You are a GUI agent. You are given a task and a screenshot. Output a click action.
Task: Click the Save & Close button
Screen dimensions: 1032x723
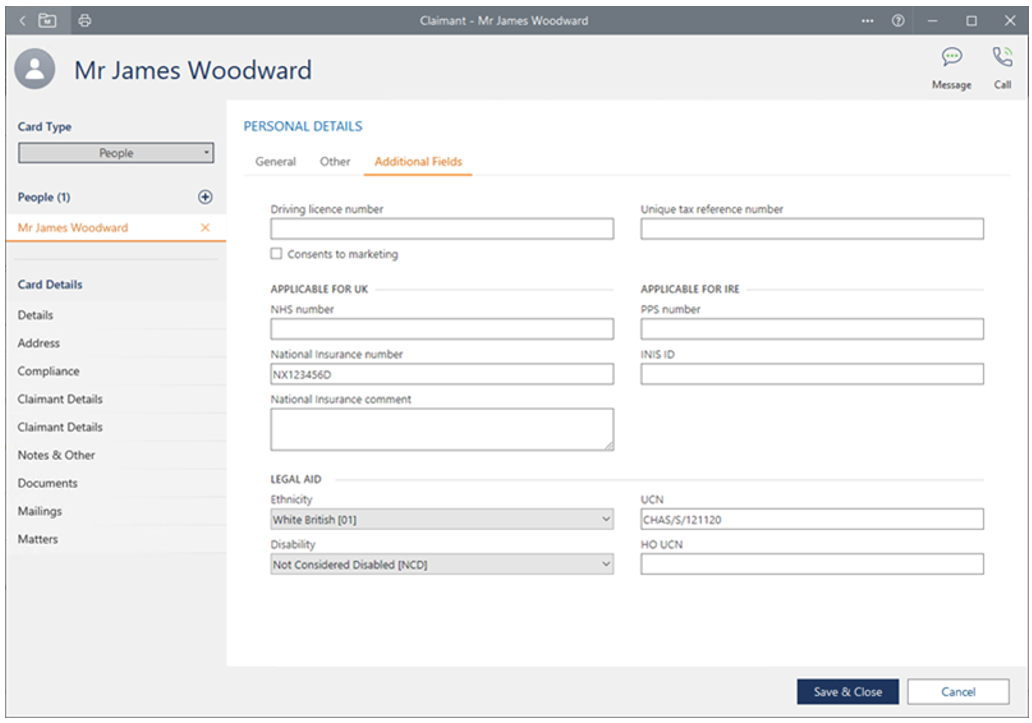[x=847, y=692]
